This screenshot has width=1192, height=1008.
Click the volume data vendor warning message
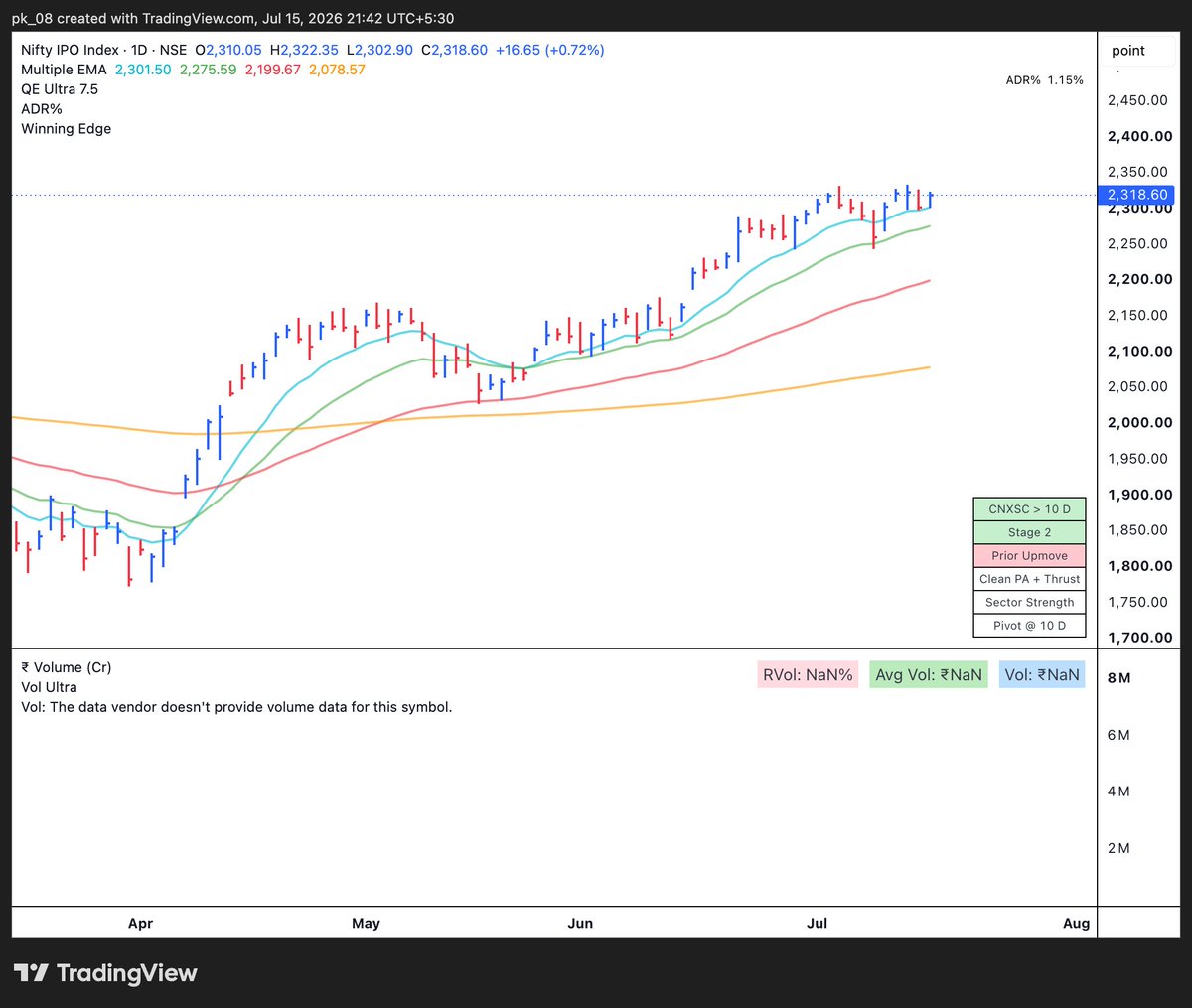click(x=236, y=707)
